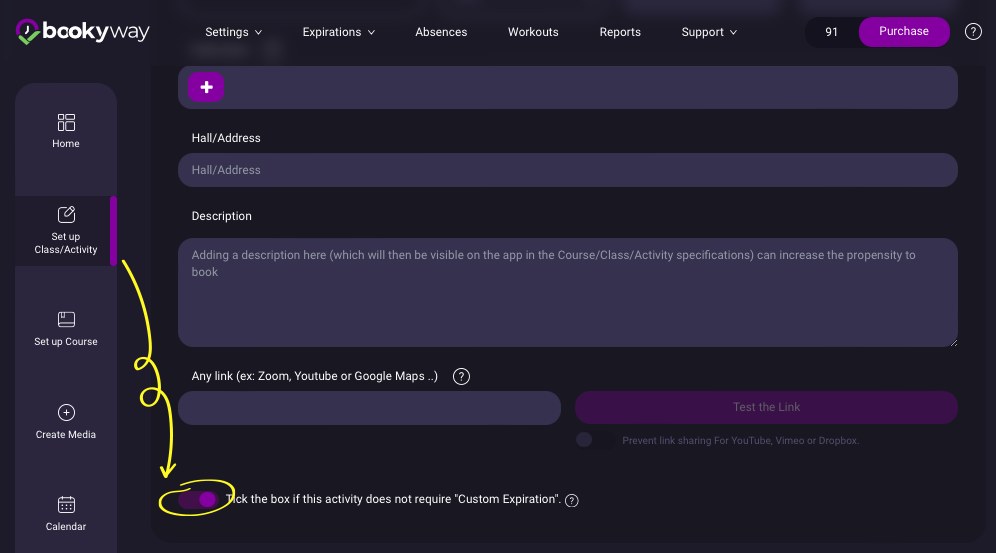Image resolution: width=996 pixels, height=553 pixels.
Task: Go to the Absences menu
Action: coord(441,32)
